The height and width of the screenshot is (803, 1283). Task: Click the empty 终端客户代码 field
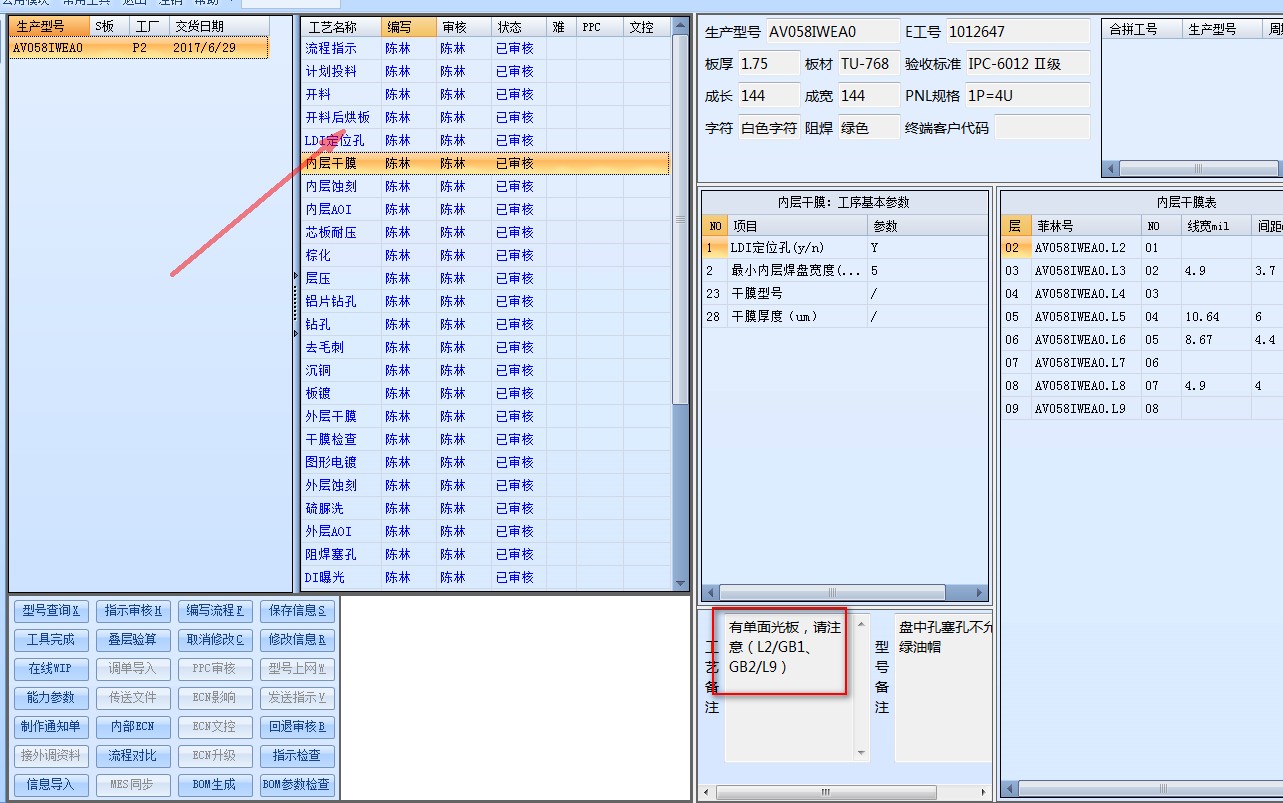coord(1042,127)
